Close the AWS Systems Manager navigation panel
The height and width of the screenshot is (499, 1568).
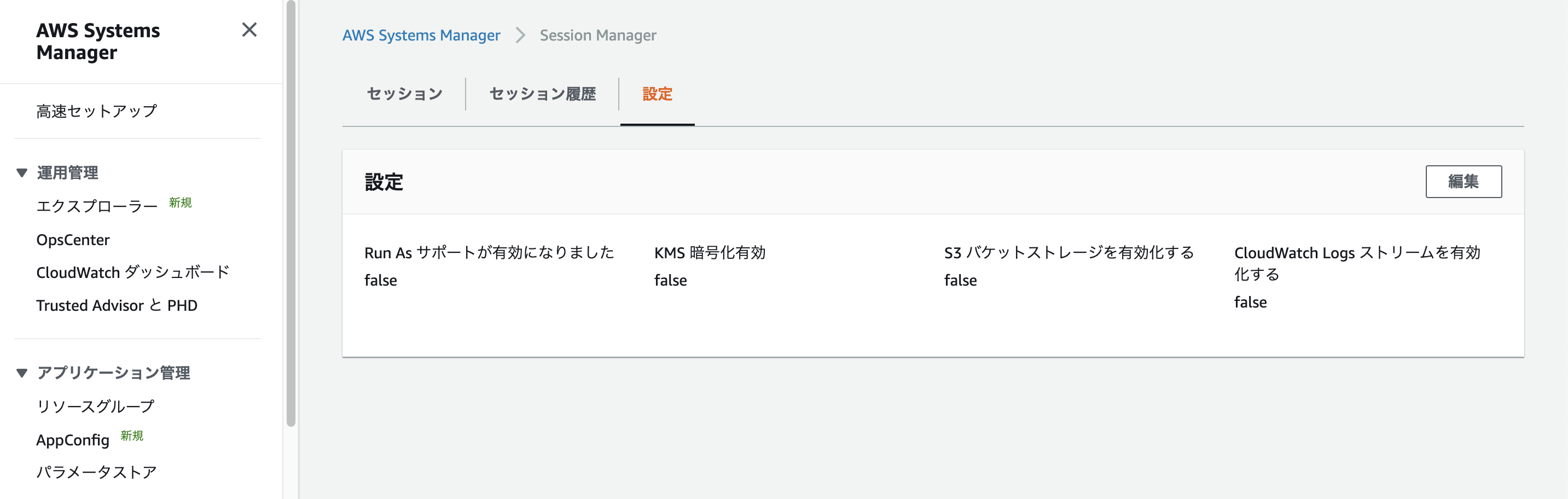249,30
